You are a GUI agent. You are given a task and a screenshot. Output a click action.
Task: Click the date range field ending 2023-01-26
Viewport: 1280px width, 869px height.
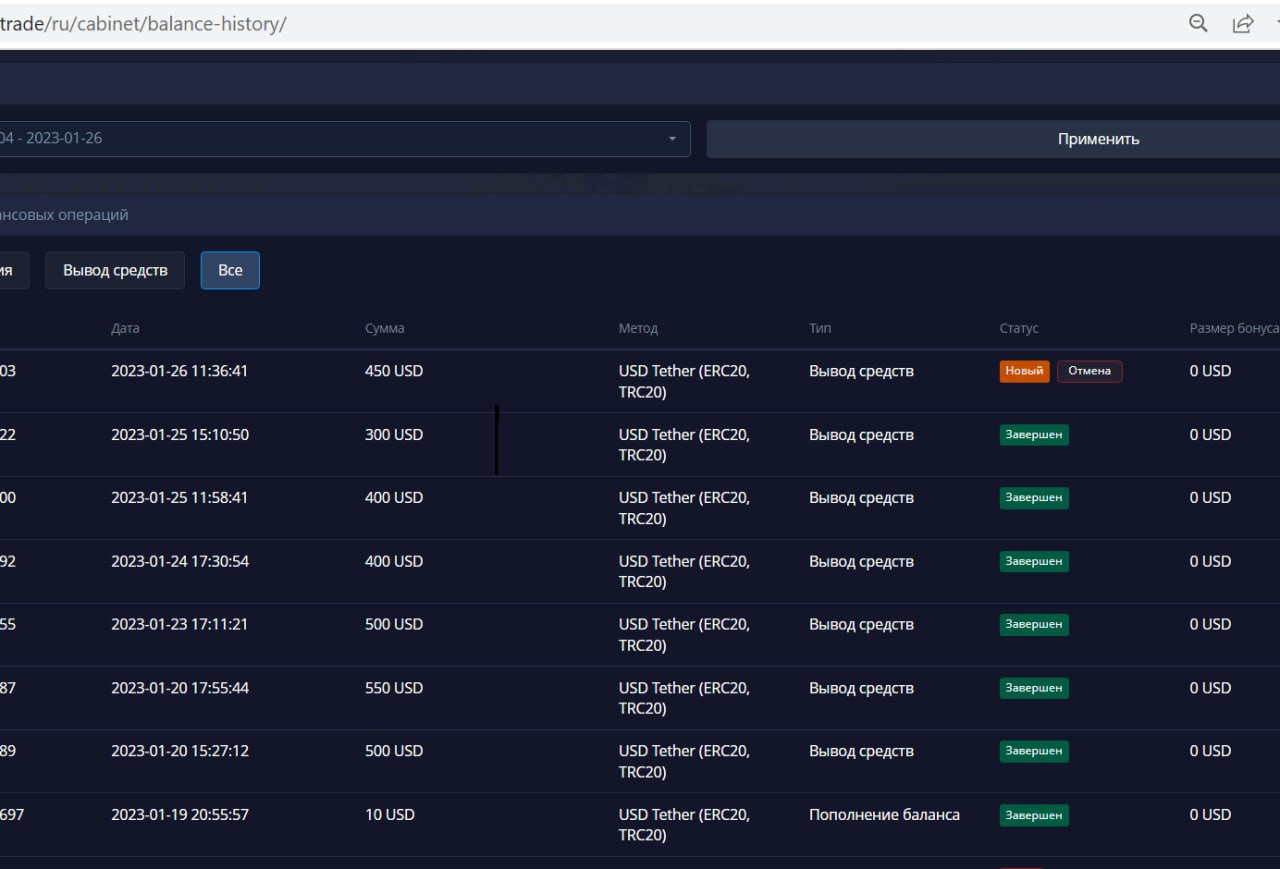(330, 139)
